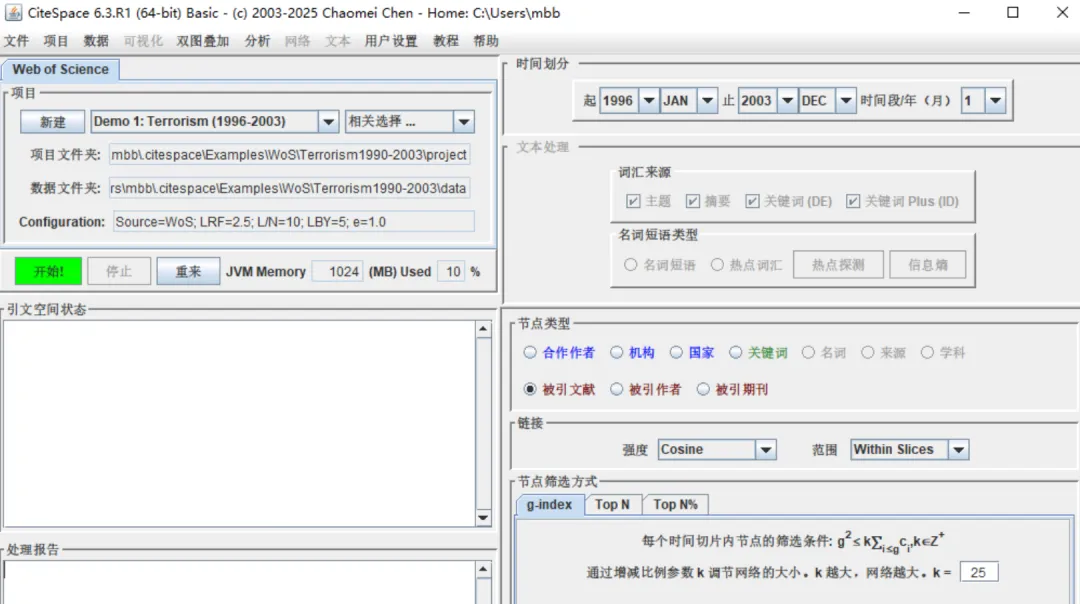Click the 停止 button
The height and width of the screenshot is (604, 1080).
click(x=118, y=271)
